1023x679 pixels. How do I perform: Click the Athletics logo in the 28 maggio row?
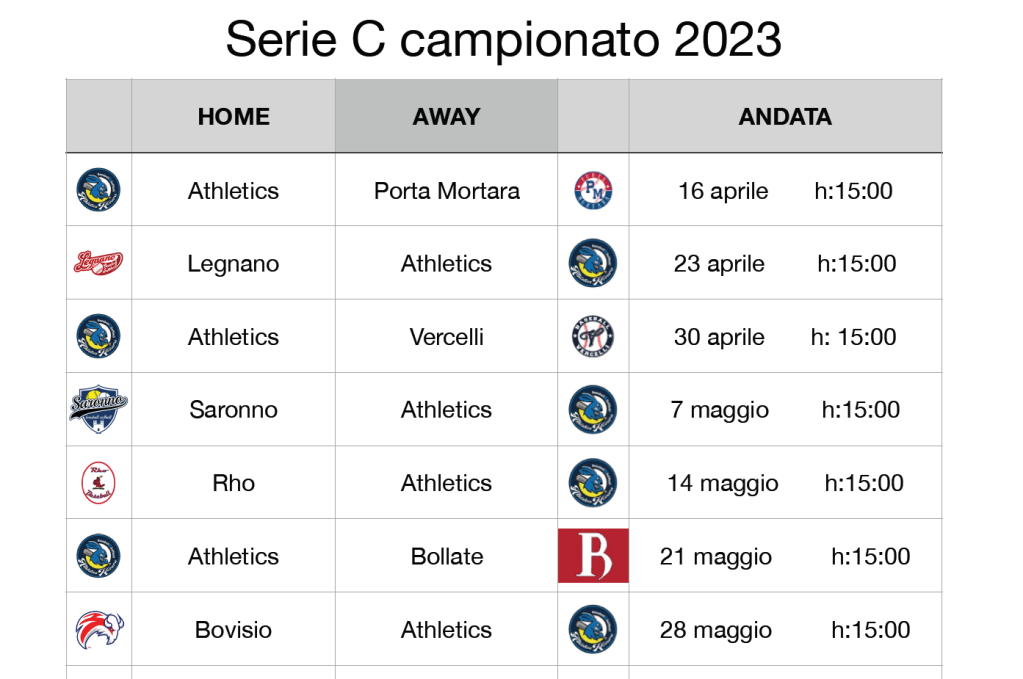[x=593, y=629]
